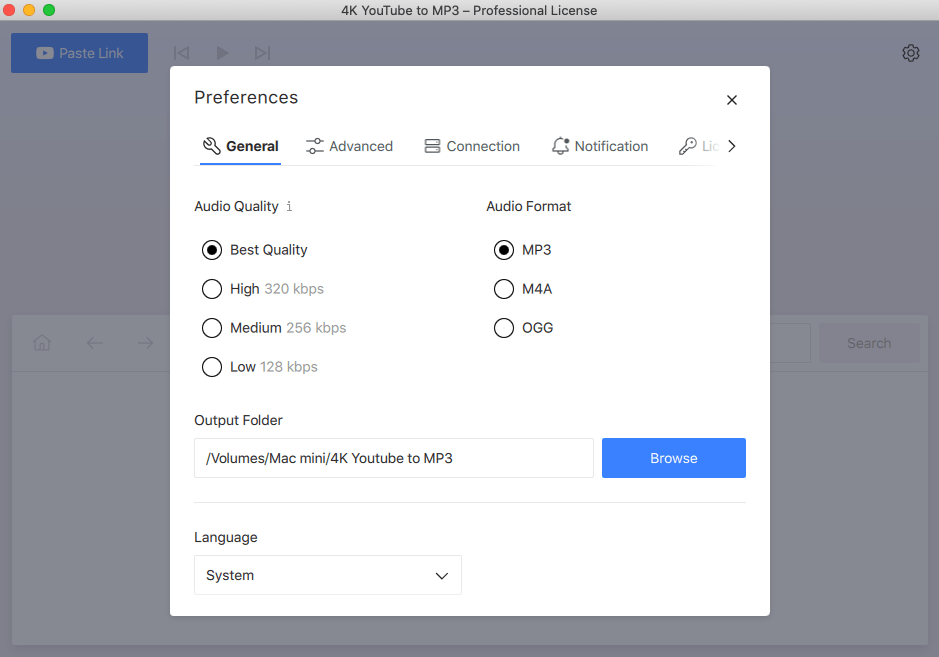939x657 pixels.
Task: Click the play icon in toolbar
Action: click(222, 53)
